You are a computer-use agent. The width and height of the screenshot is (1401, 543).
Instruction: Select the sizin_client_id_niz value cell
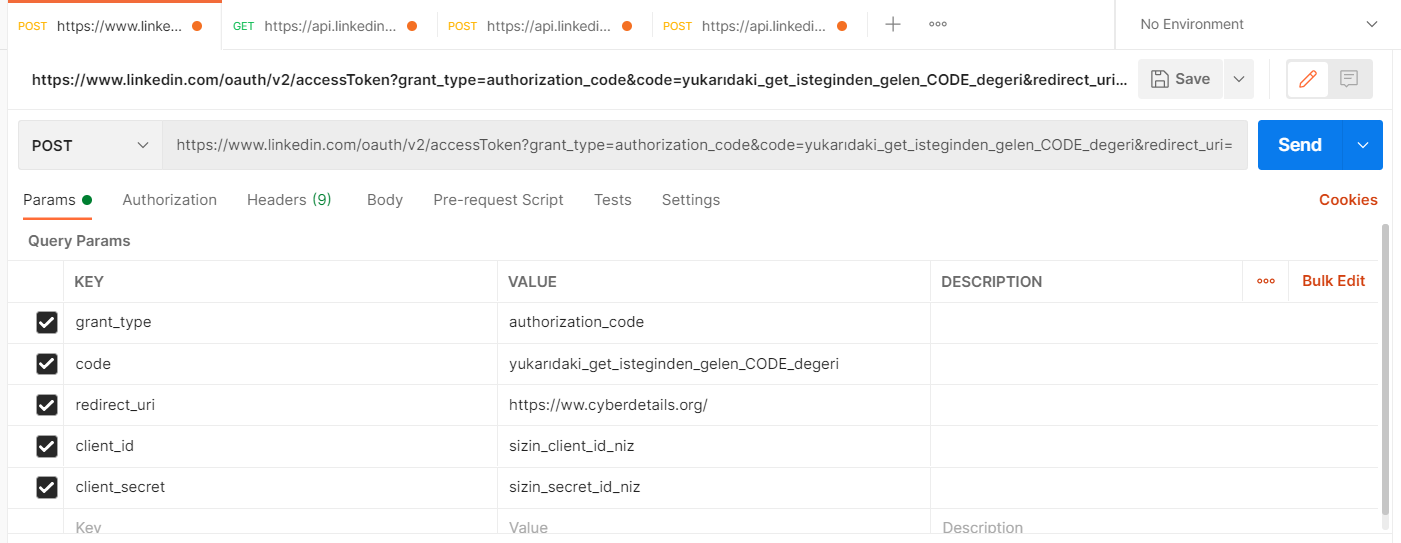pyautogui.click(x=713, y=446)
